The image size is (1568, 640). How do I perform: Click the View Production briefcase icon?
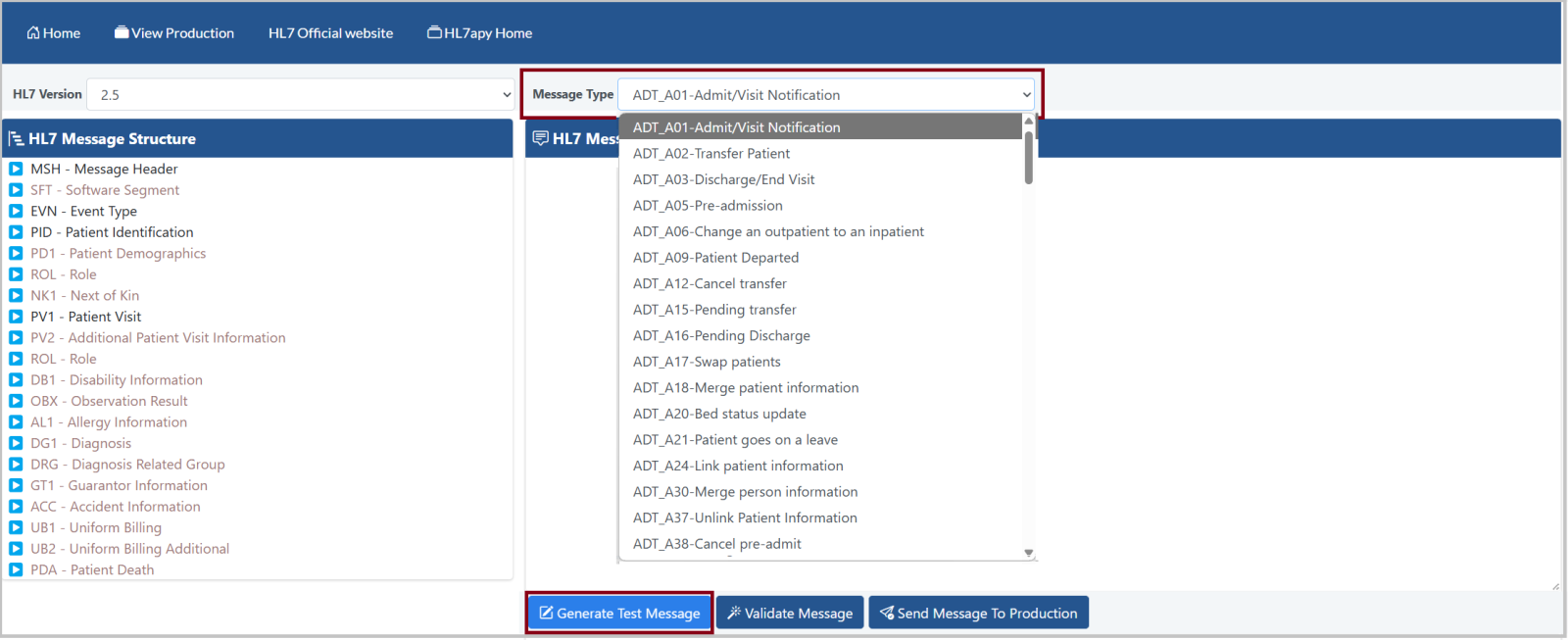pos(122,33)
